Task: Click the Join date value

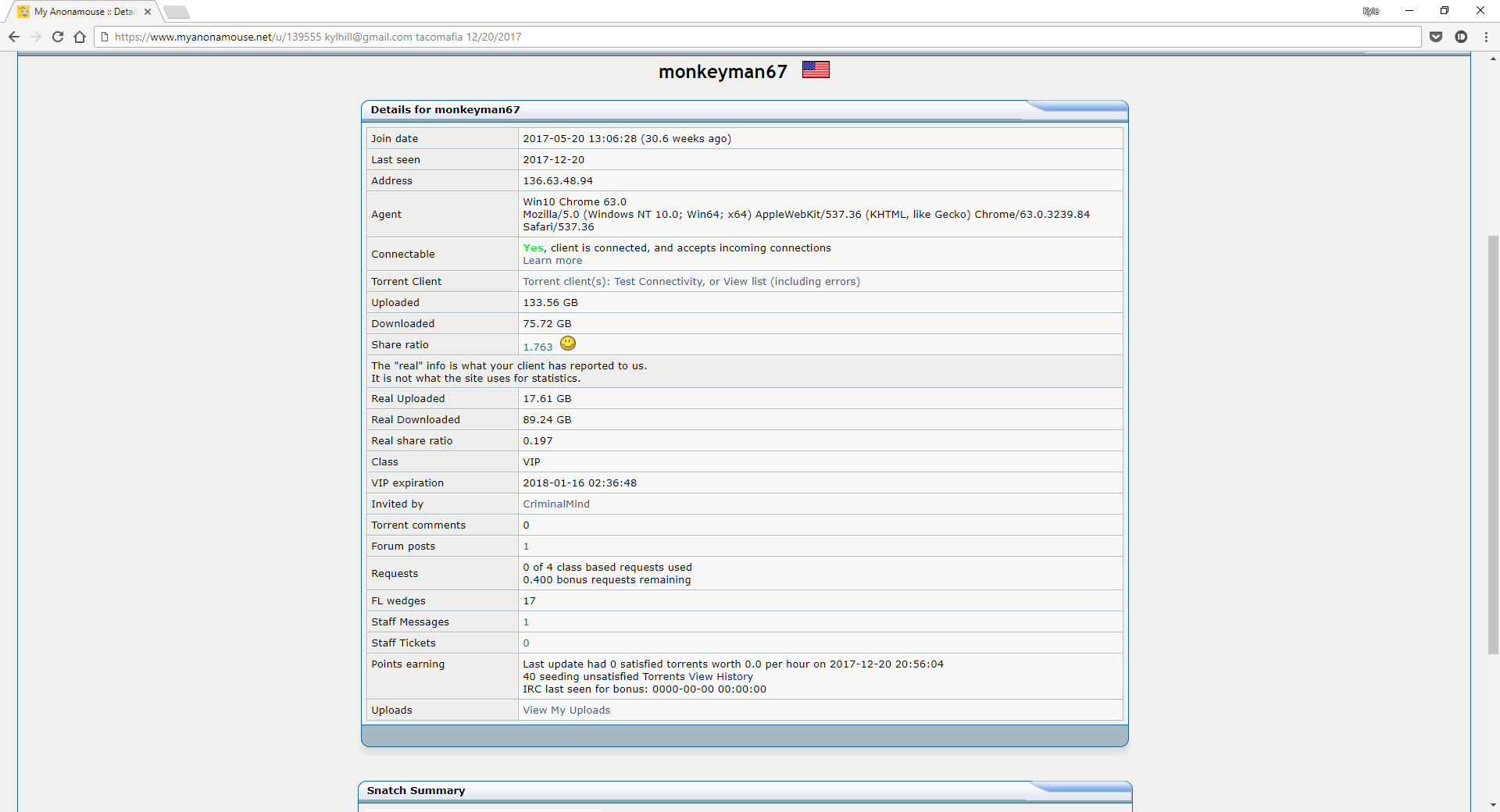Action: pos(627,139)
